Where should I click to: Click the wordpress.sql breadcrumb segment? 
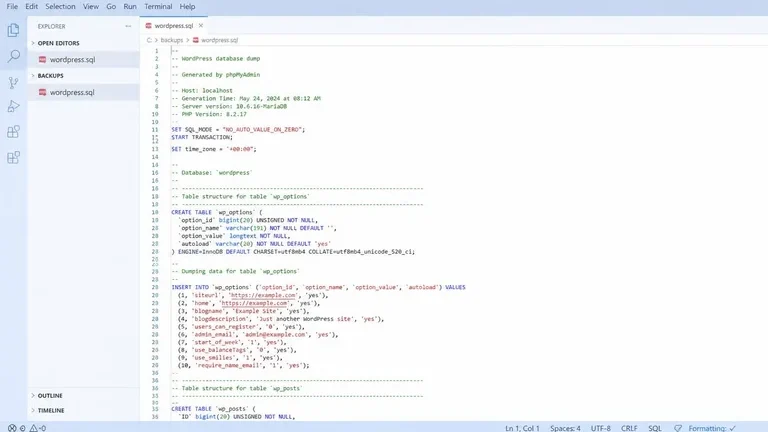pos(219,40)
